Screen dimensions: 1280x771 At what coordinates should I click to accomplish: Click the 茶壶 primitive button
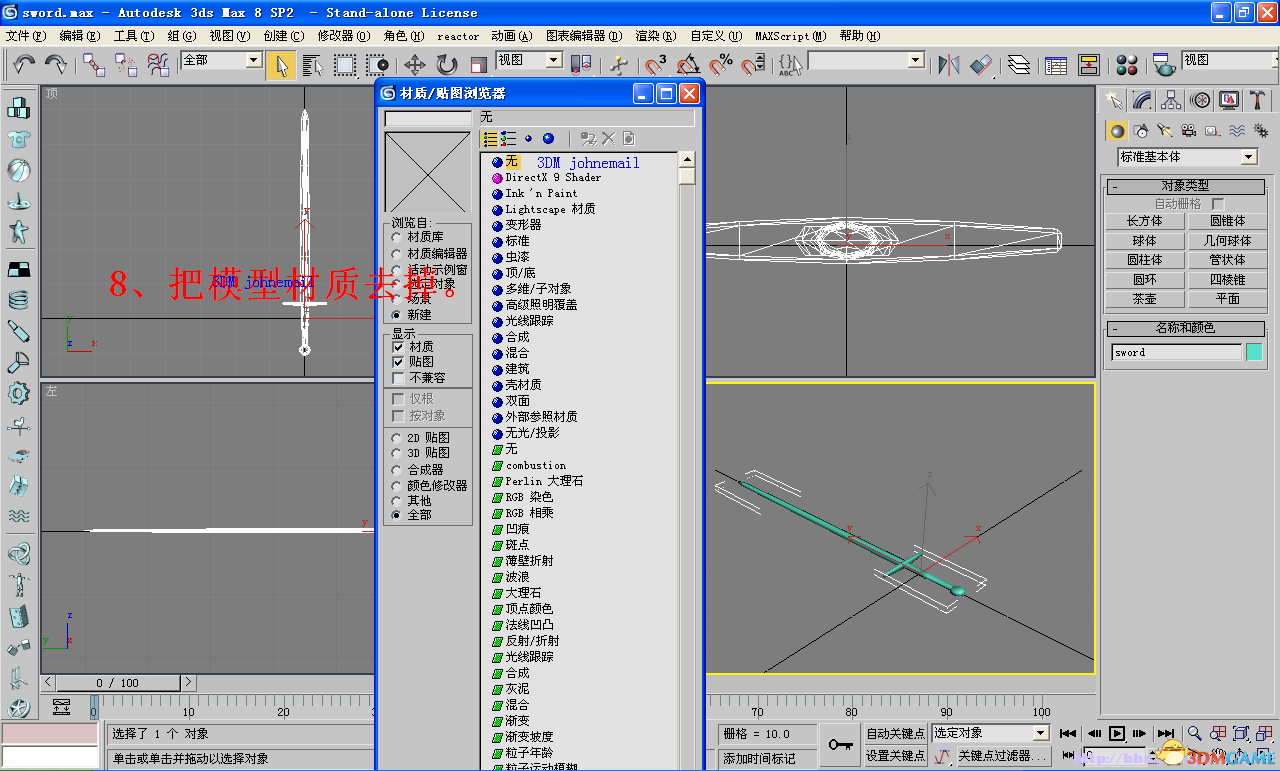click(1144, 299)
